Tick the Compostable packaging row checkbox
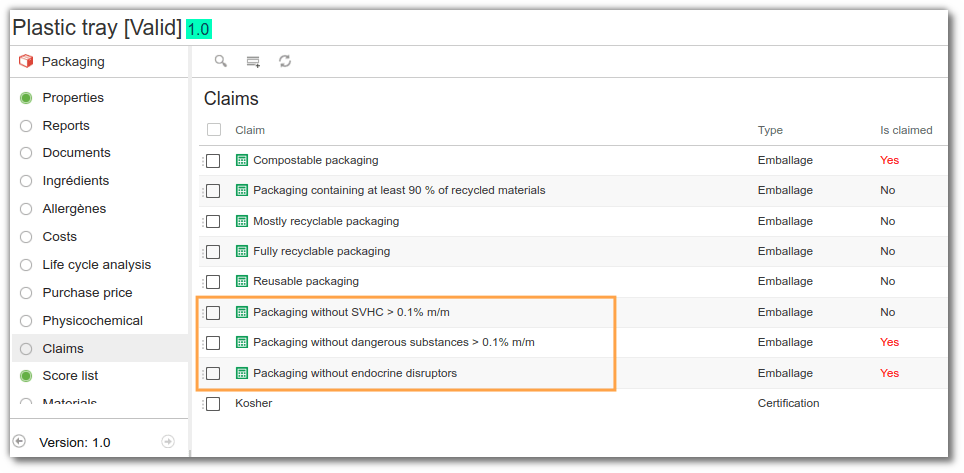 213,161
